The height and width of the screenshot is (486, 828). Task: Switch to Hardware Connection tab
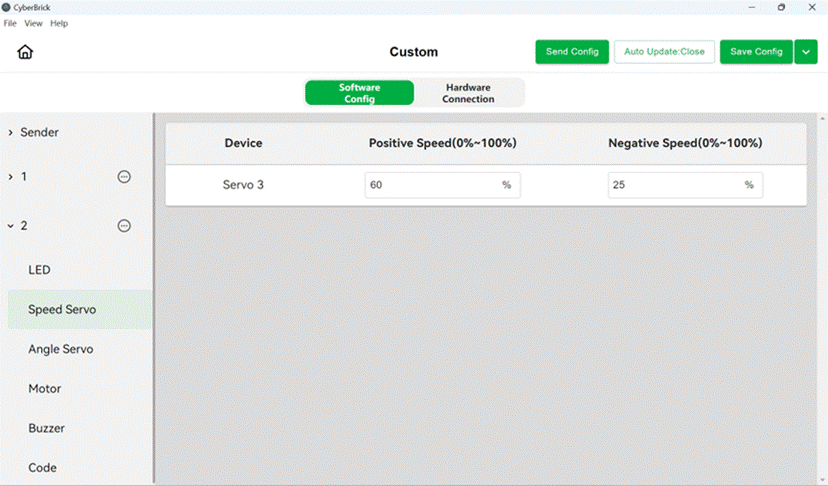(x=468, y=93)
